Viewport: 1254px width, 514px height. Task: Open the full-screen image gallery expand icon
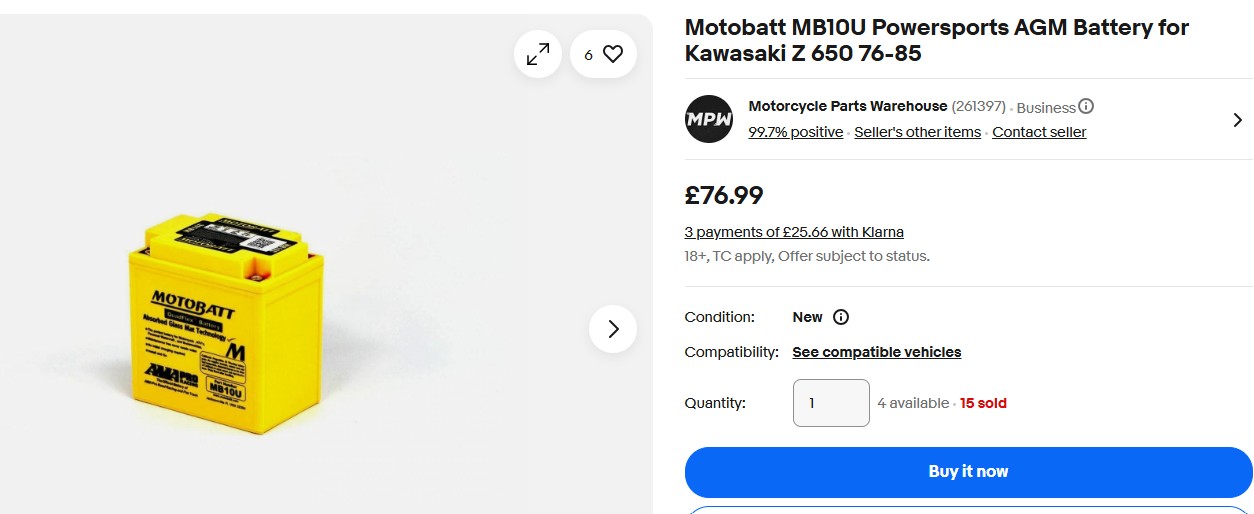(538, 54)
